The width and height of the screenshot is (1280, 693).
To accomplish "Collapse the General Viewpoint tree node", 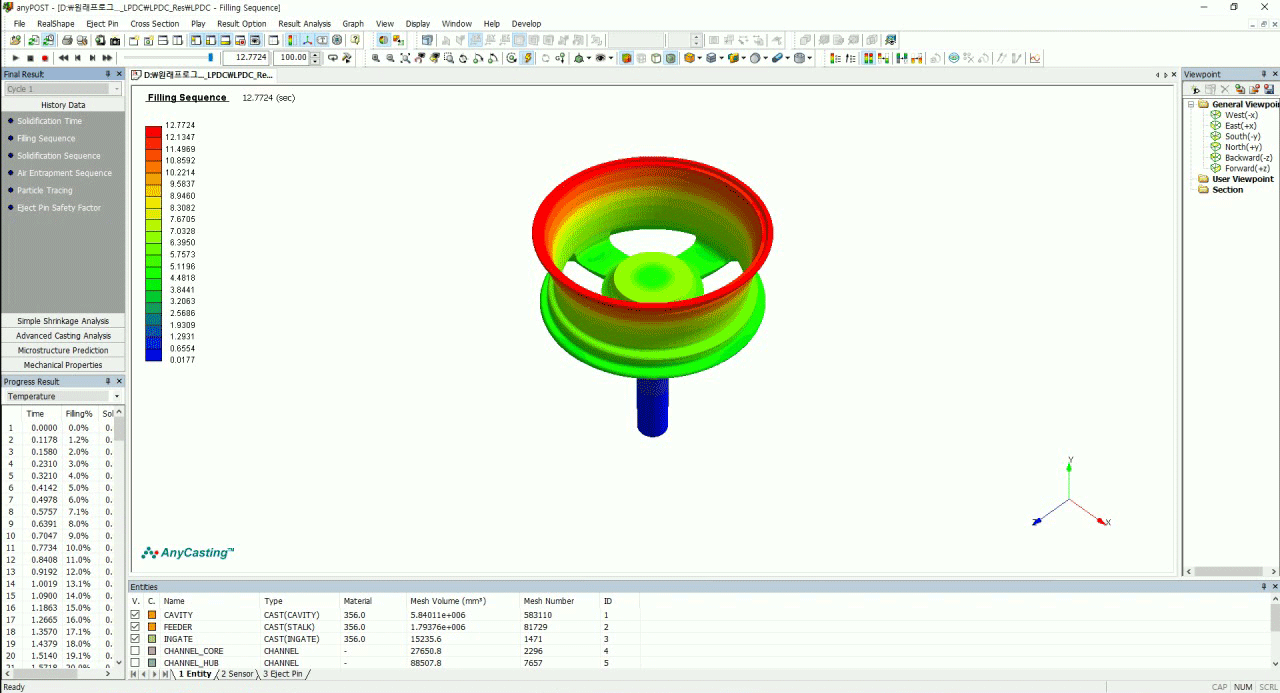I will [1191, 104].
